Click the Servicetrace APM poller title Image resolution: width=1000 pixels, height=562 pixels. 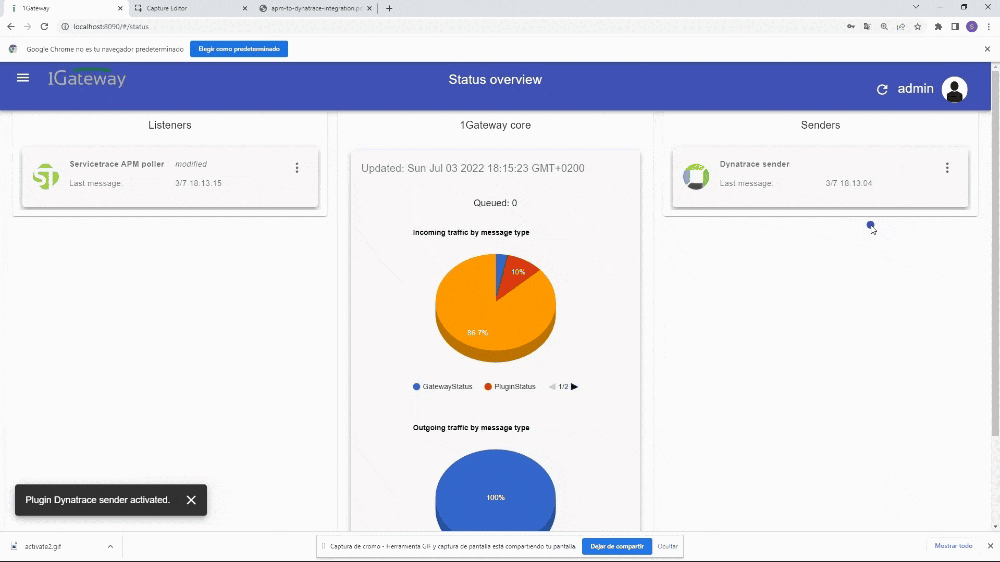117,164
